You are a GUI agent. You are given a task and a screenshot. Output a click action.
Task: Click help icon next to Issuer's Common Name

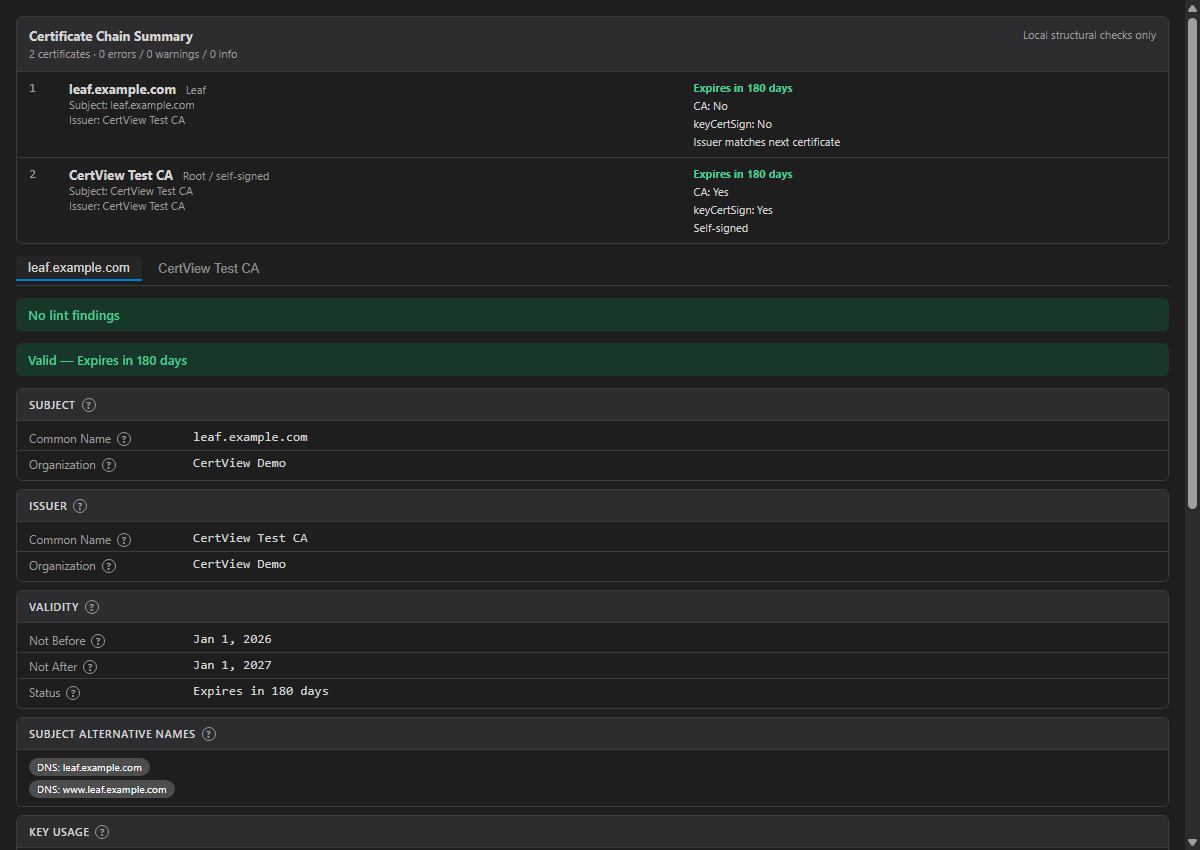click(124, 540)
